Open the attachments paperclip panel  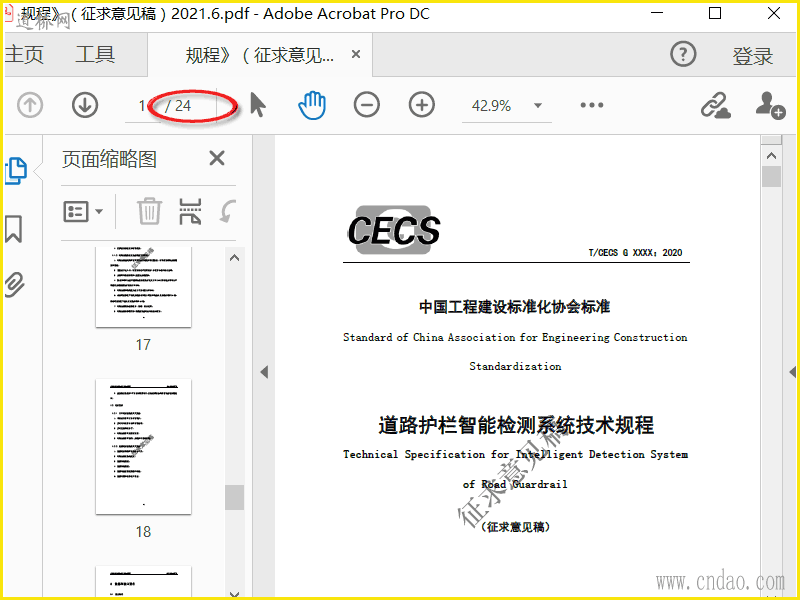pyautogui.click(x=15, y=285)
